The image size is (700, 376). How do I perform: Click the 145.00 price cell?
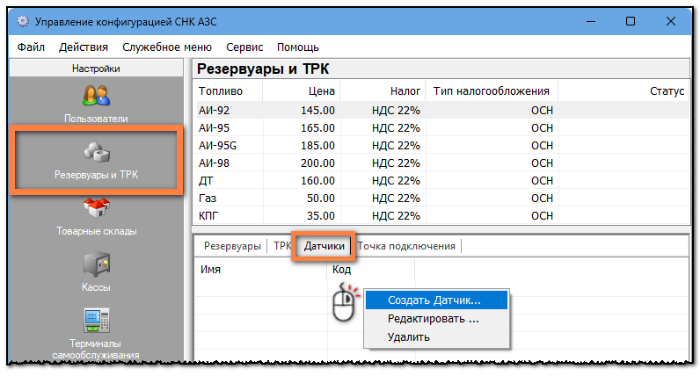(x=317, y=110)
